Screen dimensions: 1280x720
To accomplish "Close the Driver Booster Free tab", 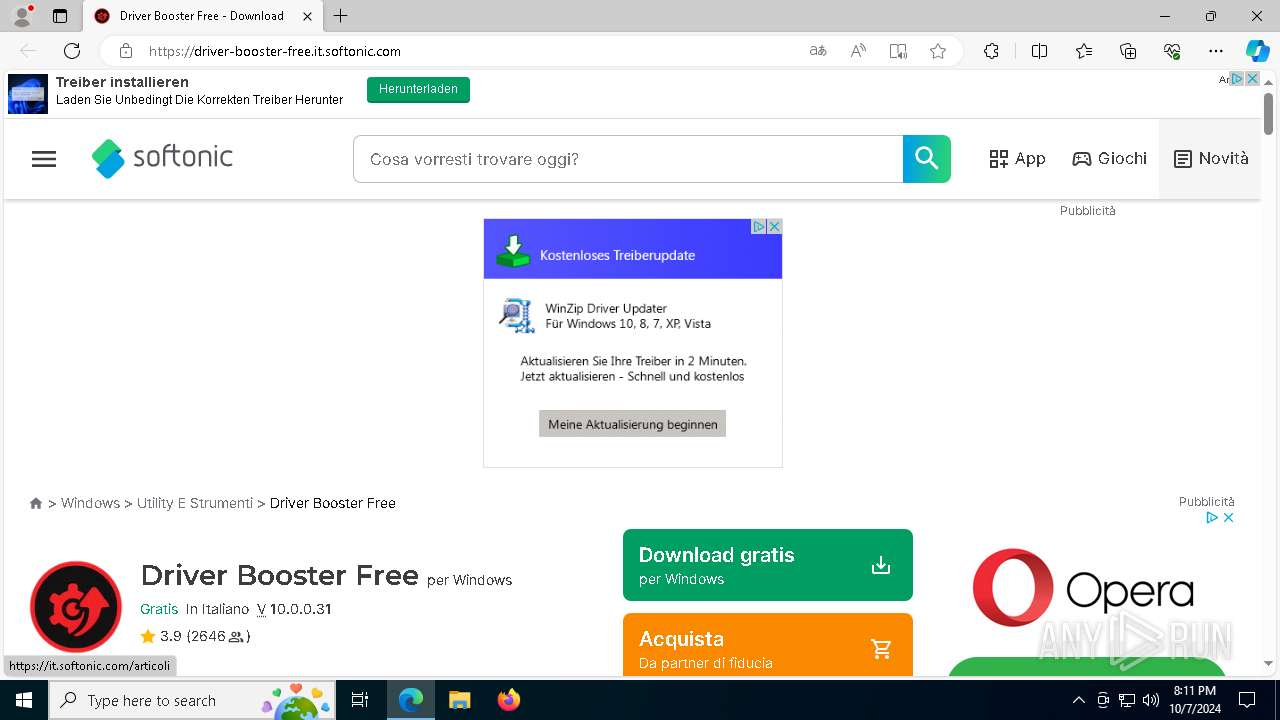I will (x=308, y=16).
